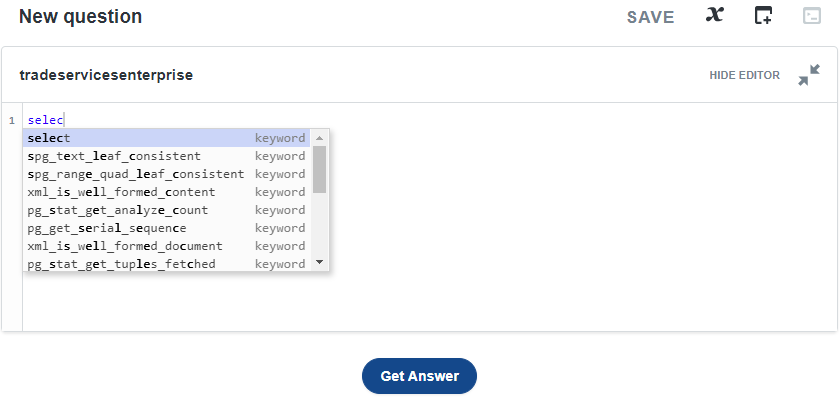This screenshot has height=398, width=840.
Task: Click Hide Editor
Action: tap(745, 76)
